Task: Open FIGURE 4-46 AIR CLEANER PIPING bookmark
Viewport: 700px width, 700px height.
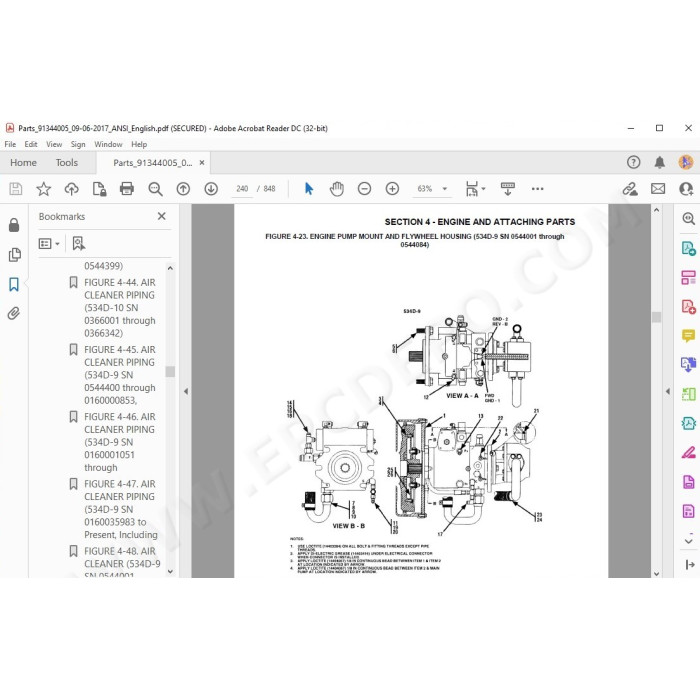Action: pyautogui.click(x=120, y=442)
